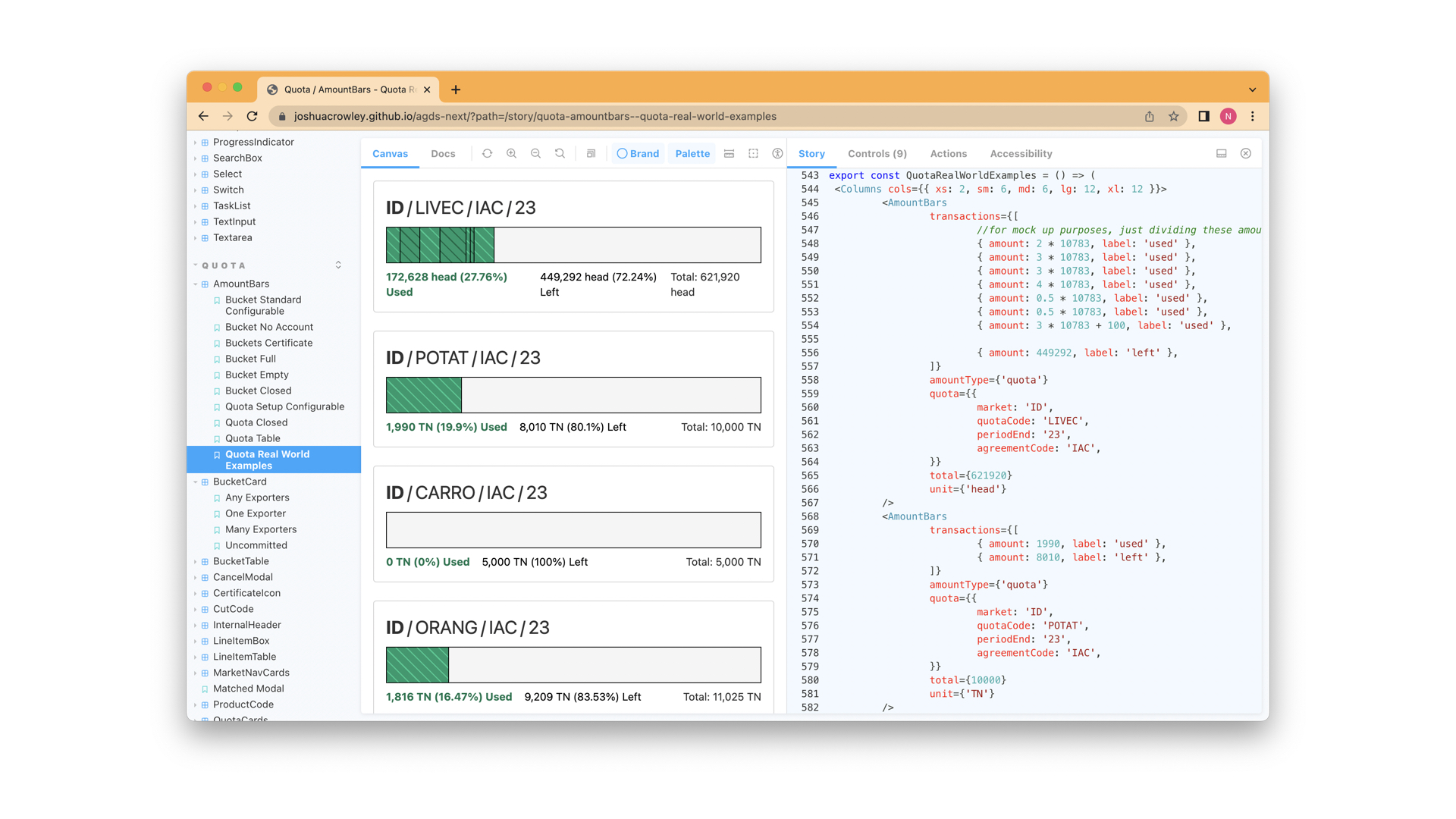Change the addon panel orientation
Viewport: 1456px width, 819px height.
1221,153
